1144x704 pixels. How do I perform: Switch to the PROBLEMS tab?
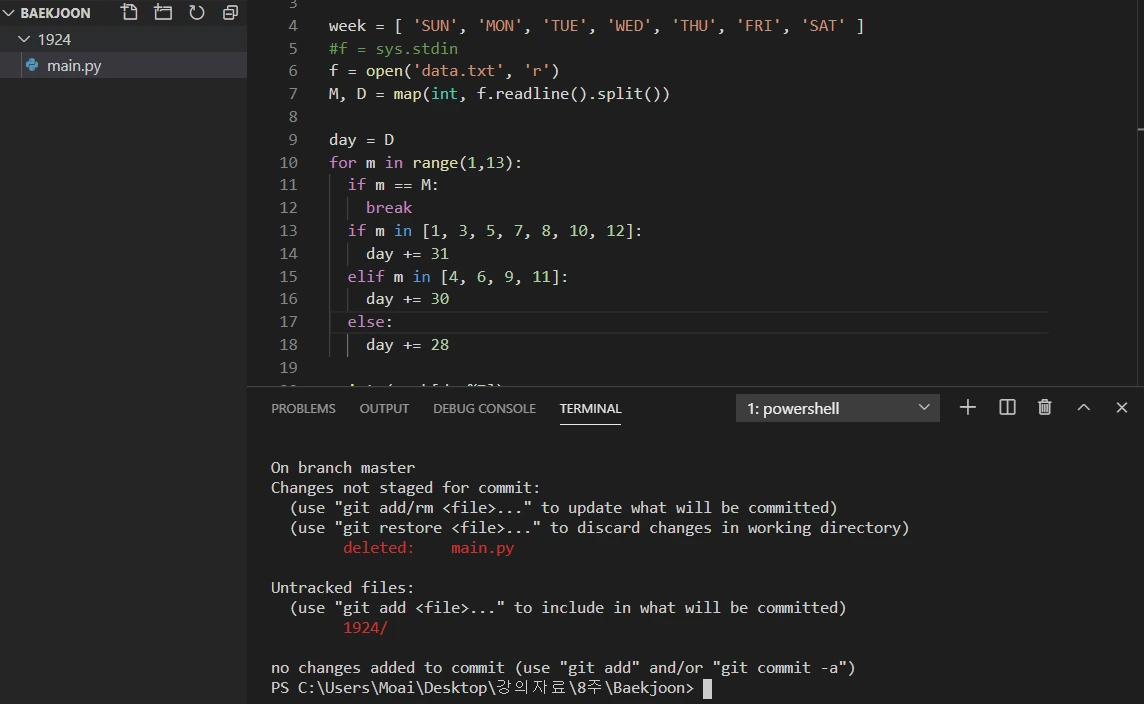[304, 409]
